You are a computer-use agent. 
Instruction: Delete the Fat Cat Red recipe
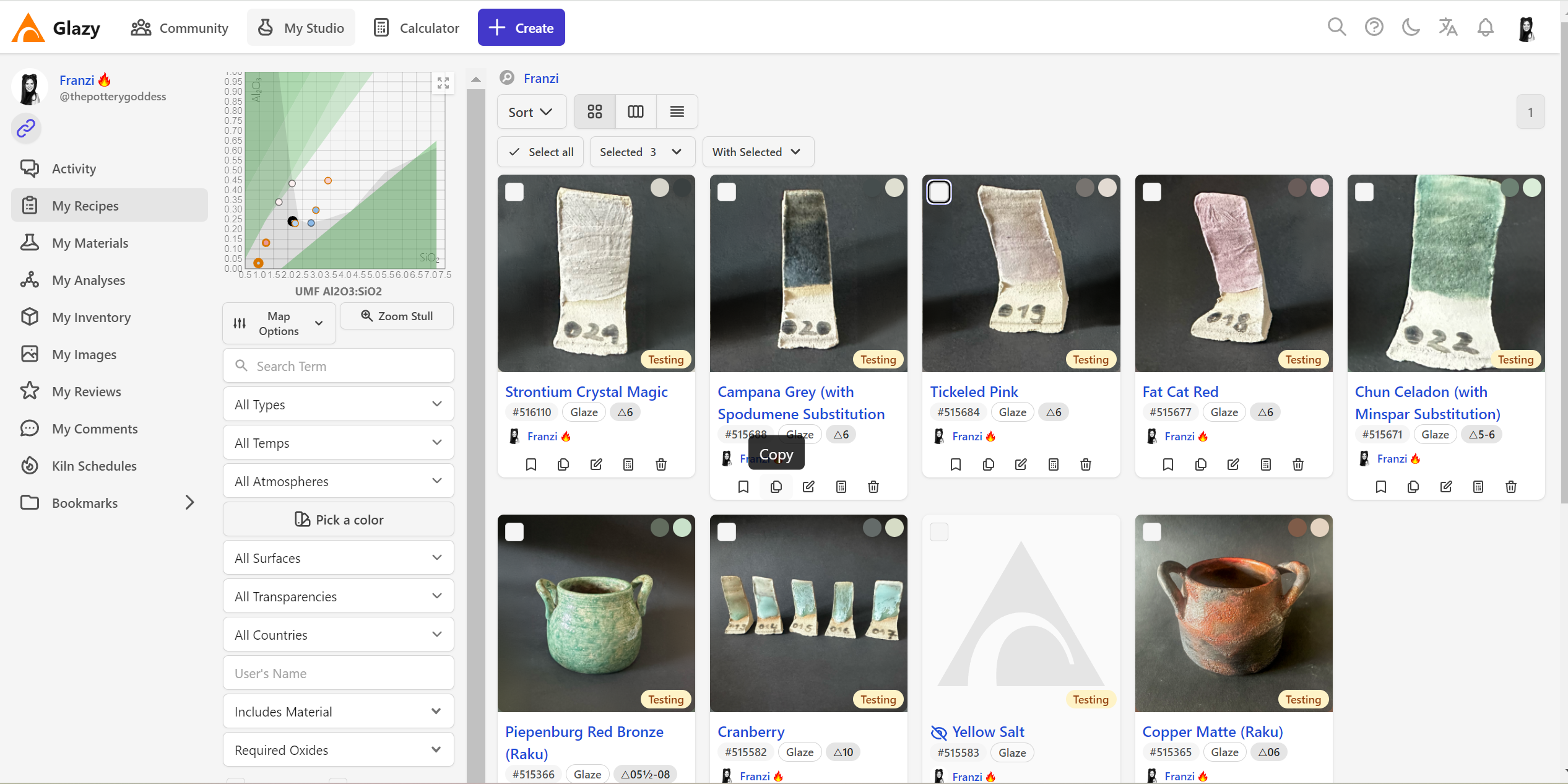pyautogui.click(x=1298, y=464)
